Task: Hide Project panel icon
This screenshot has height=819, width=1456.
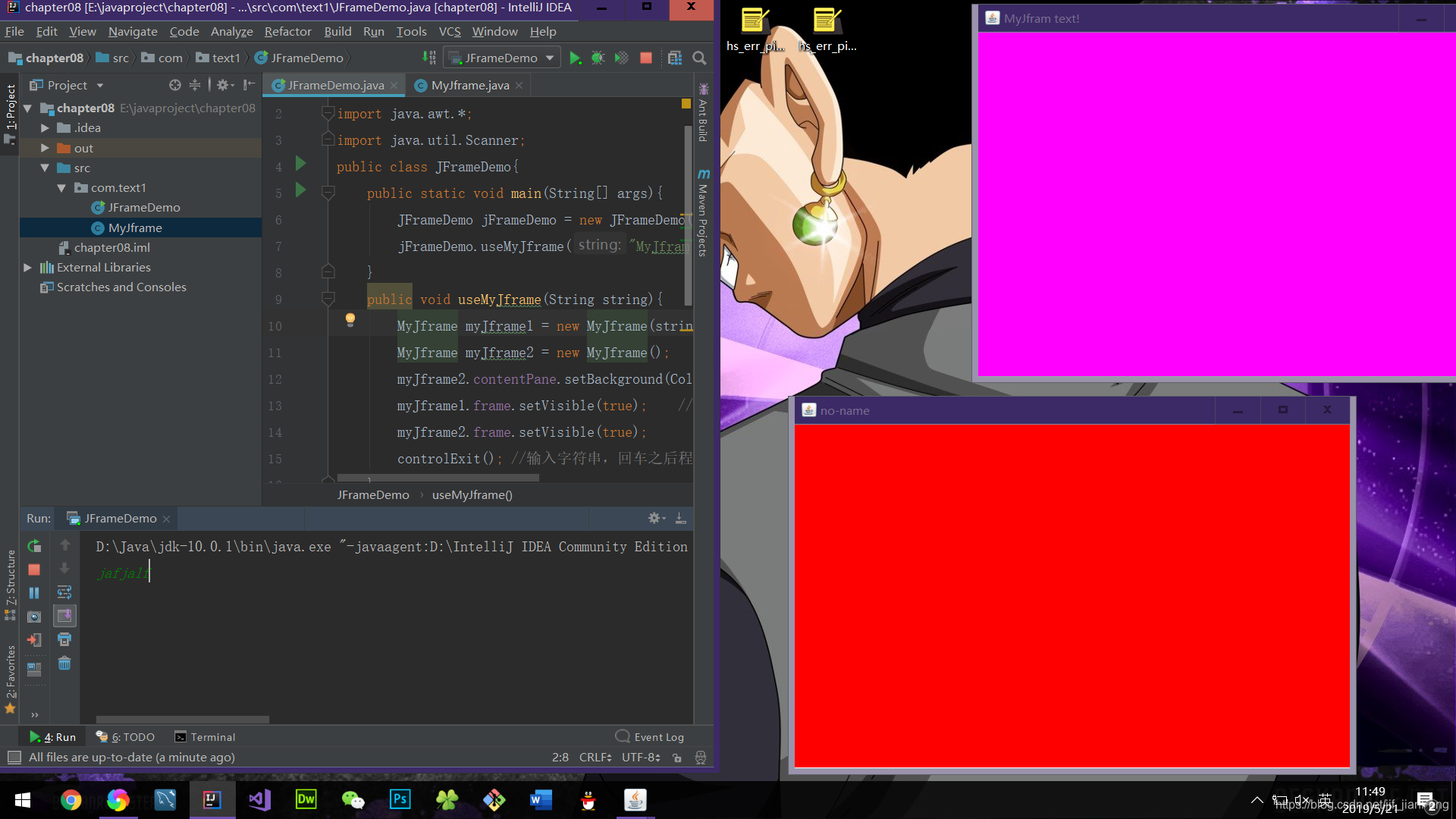Action: point(249,85)
